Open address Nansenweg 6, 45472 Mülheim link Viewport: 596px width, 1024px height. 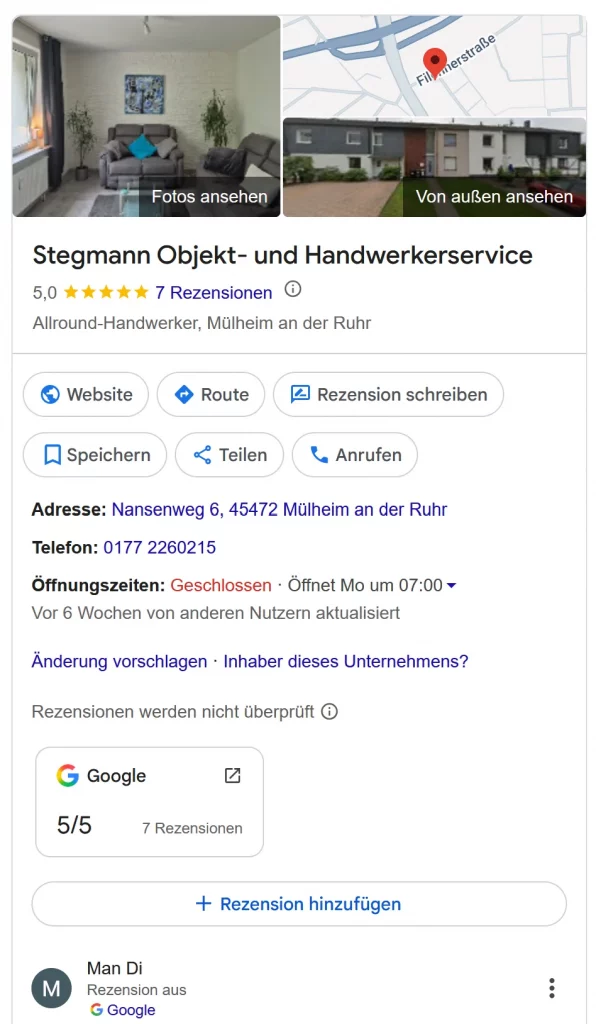(x=279, y=509)
